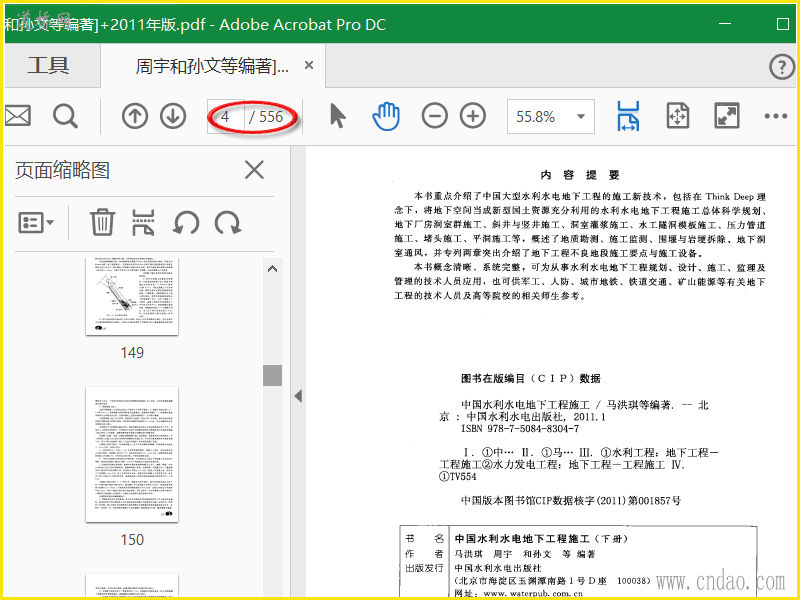Click the page label 150 text
This screenshot has height=600, width=800.
tap(132, 540)
